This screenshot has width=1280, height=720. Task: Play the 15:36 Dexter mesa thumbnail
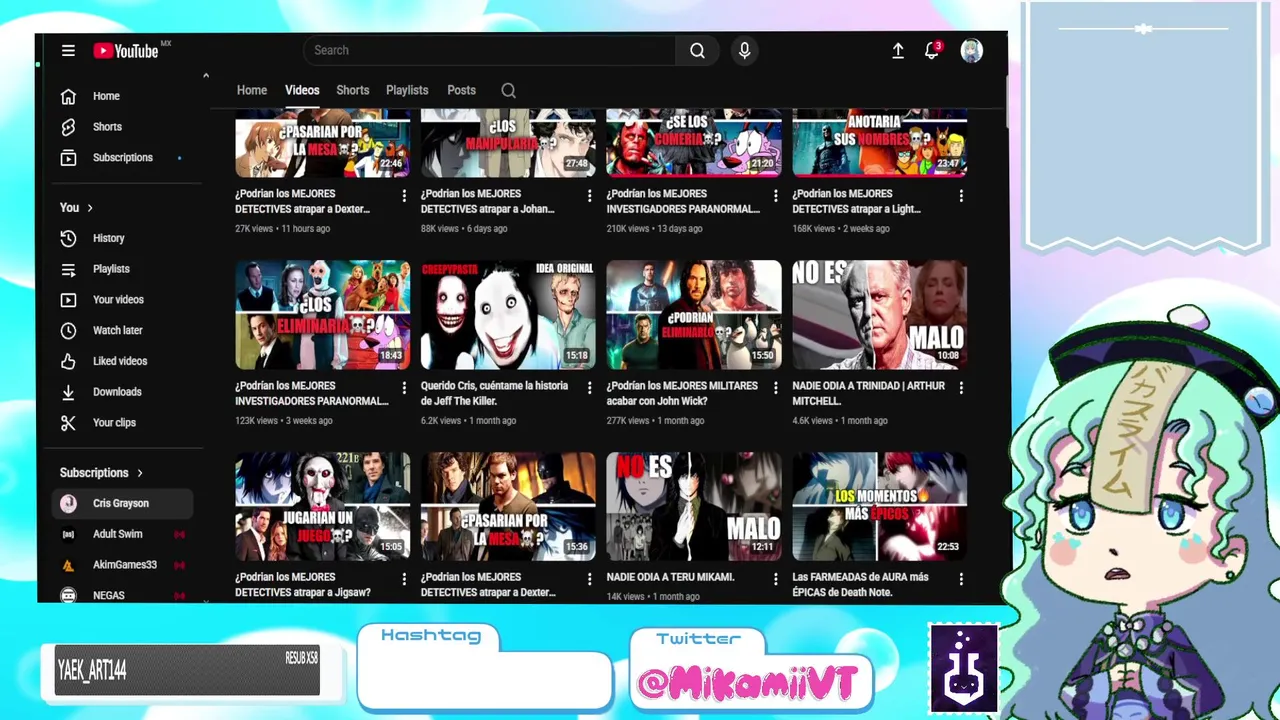point(508,506)
